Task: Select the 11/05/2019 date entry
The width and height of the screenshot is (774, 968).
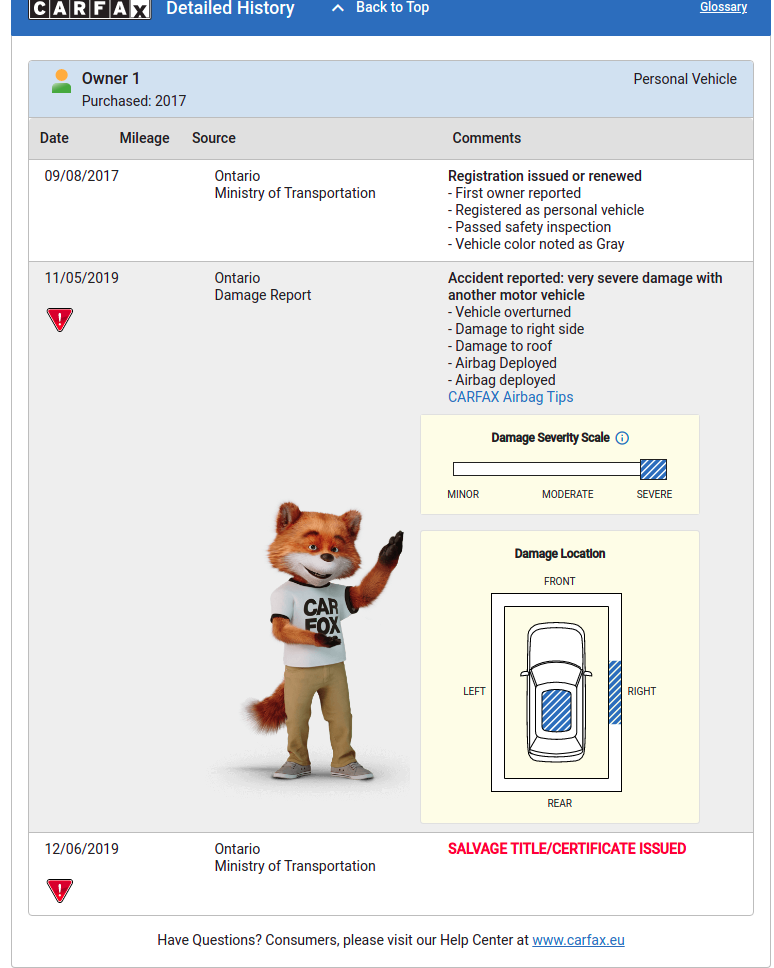Action: (x=81, y=278)
